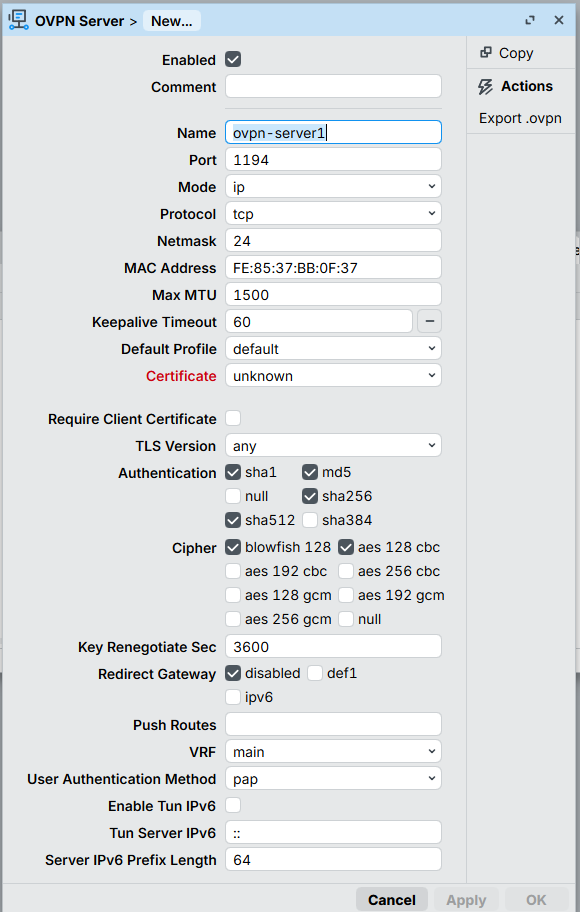Remove the Keepalive Timeout value with the minus button

pyautogui.click(x=429, y=322)
